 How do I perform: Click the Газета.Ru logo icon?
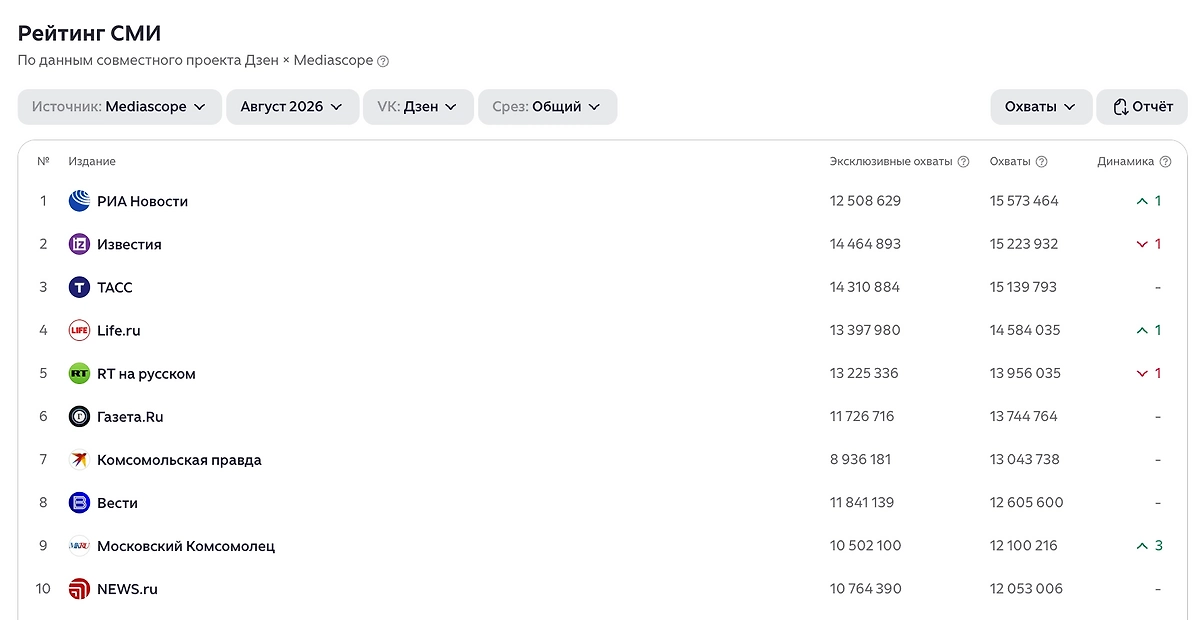click(x=79, y=417)
